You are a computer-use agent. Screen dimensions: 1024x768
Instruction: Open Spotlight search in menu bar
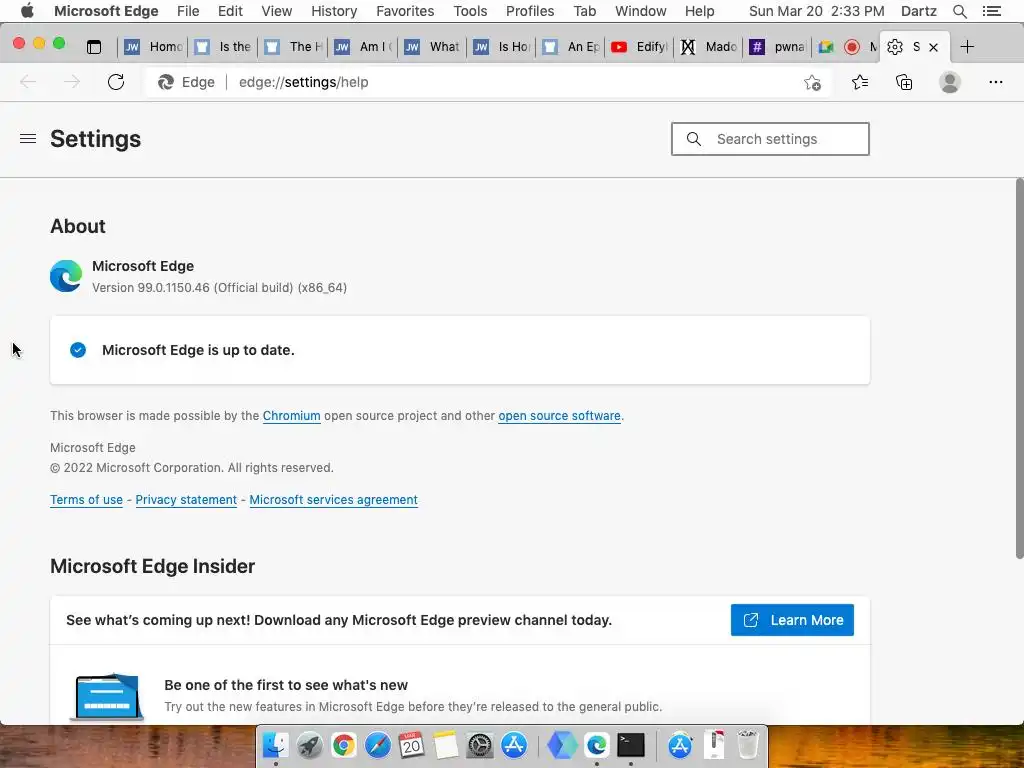[x=959, y=11]
